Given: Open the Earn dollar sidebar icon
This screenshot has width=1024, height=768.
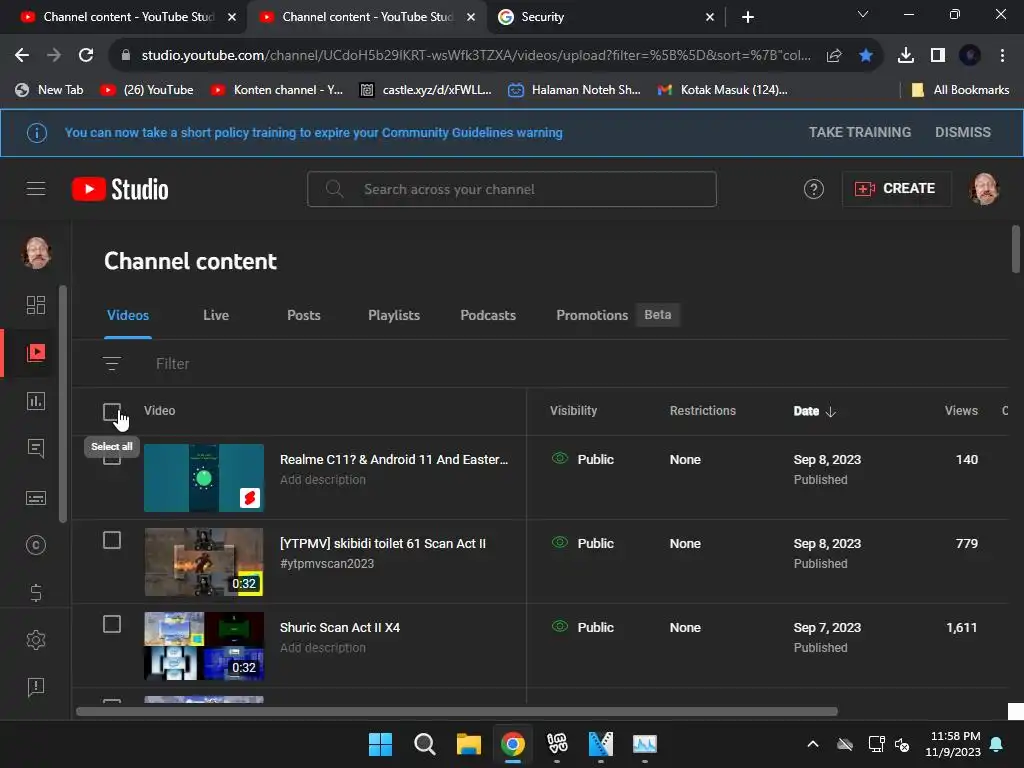Looking at the screenshot, I should click(35, 592).
